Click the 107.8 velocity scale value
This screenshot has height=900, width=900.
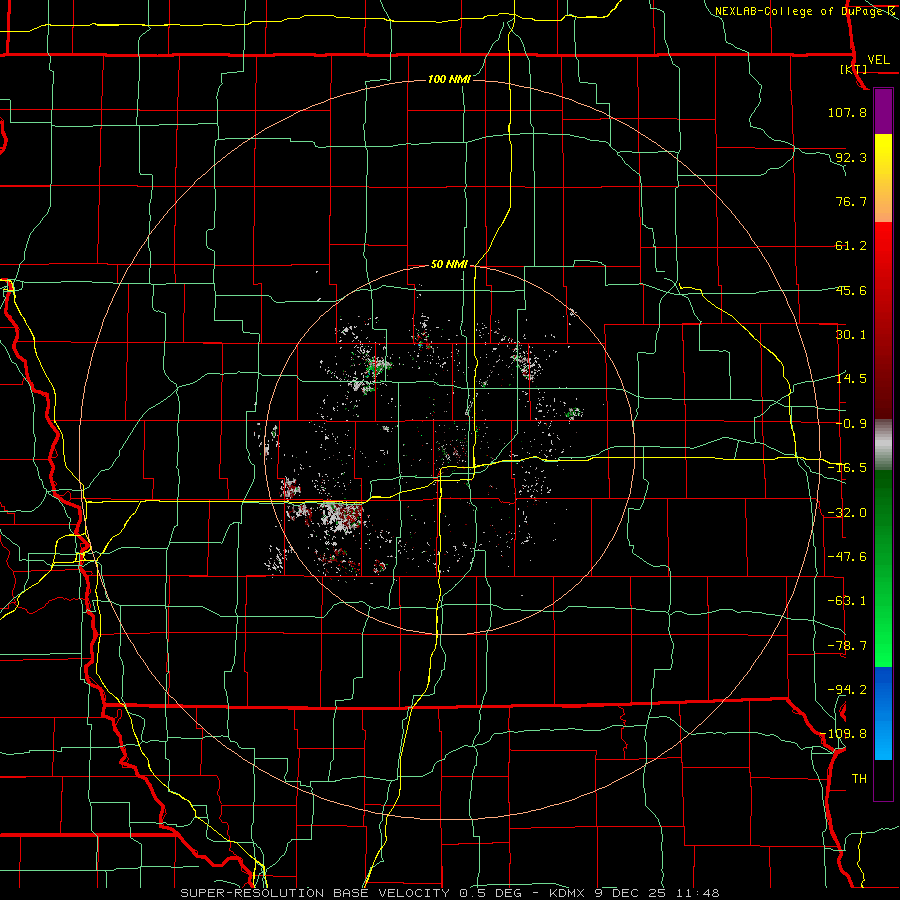tap(847, 112)
